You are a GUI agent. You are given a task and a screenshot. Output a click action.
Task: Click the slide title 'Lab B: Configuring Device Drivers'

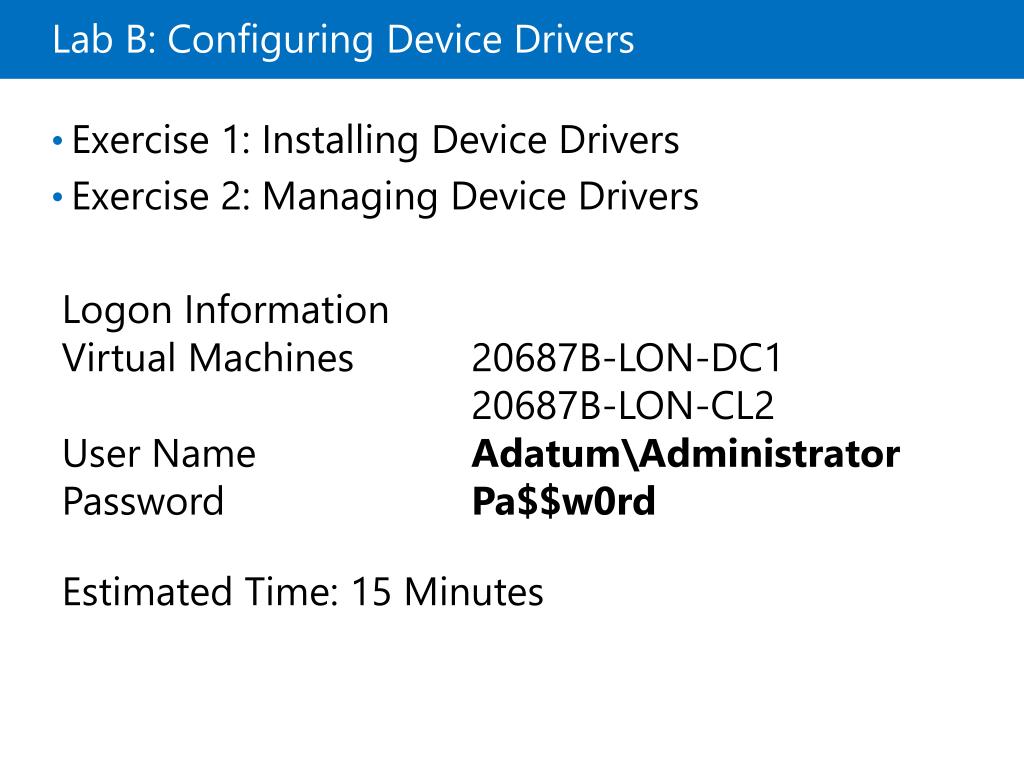pyautogui.click(x=344, y=40)
